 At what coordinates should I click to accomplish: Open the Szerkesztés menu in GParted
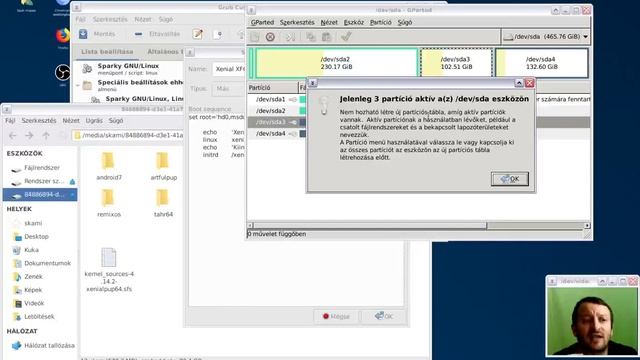[297, 22]
